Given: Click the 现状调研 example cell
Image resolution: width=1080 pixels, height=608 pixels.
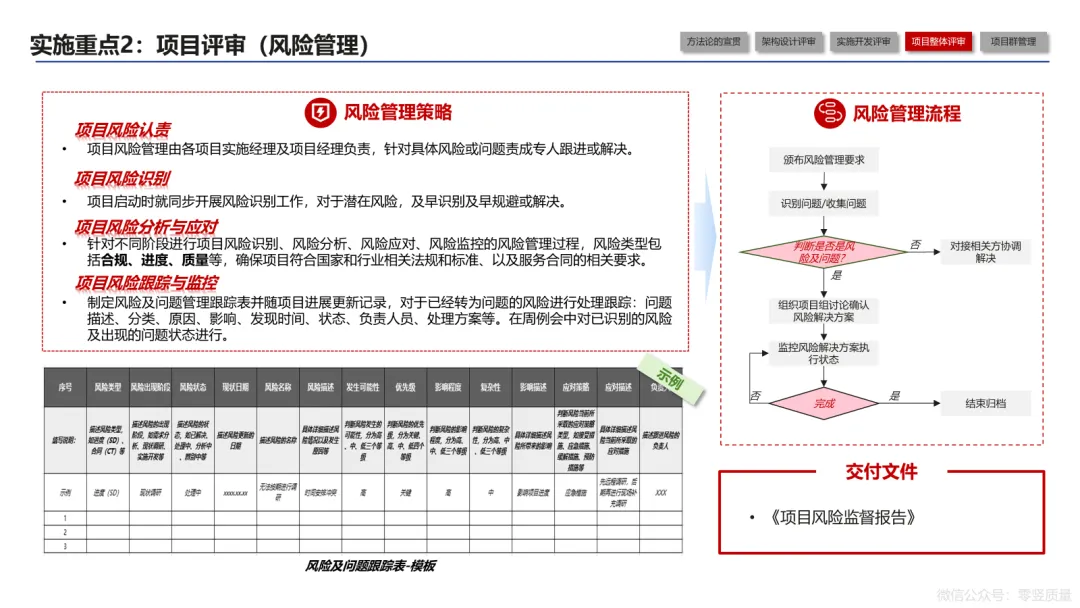Looking at the screenshot, I should point(150,492).
